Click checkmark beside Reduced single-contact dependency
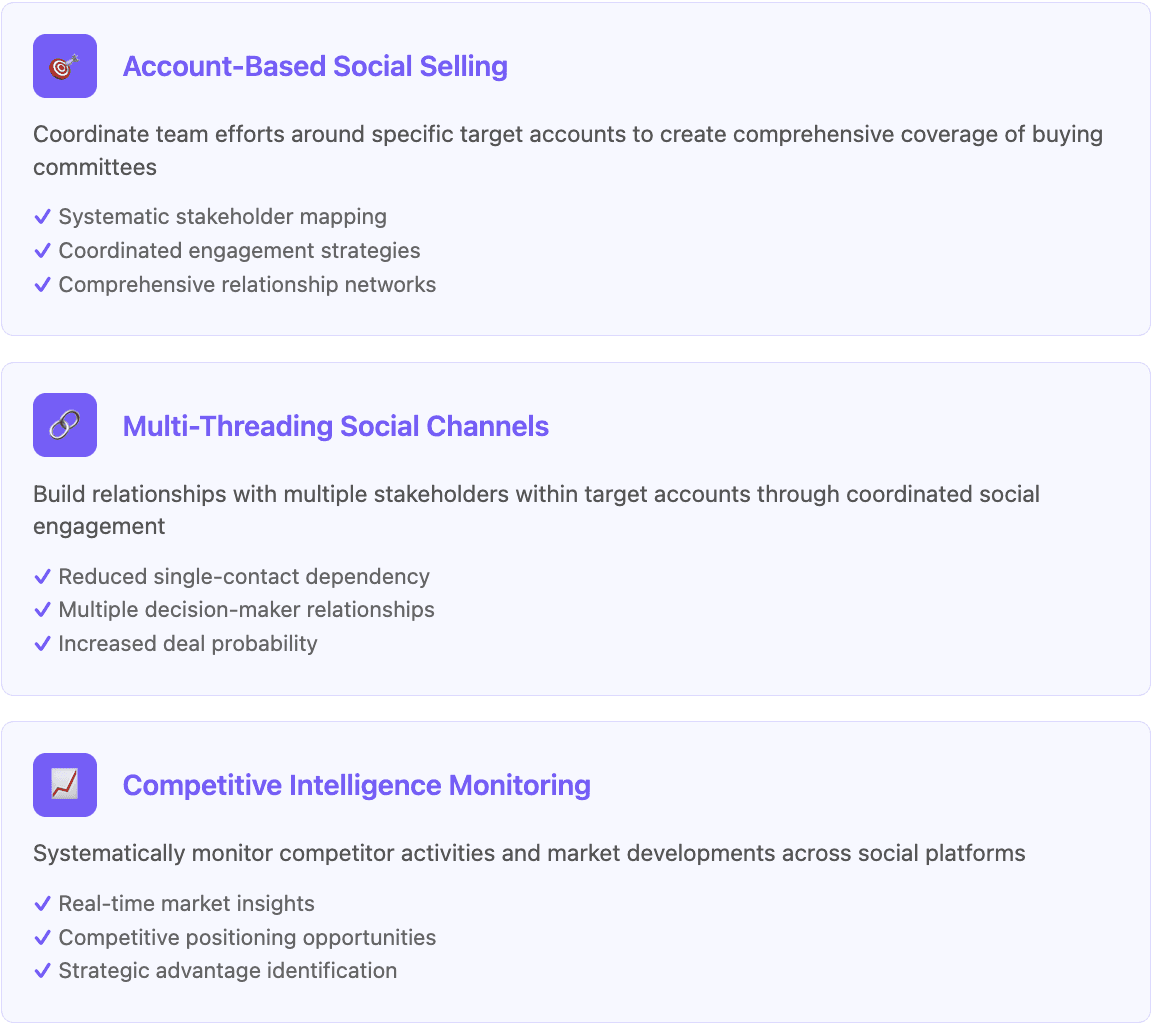Screen dimensions: 1152x1024 pyautogui.click(x=43, y=577)
